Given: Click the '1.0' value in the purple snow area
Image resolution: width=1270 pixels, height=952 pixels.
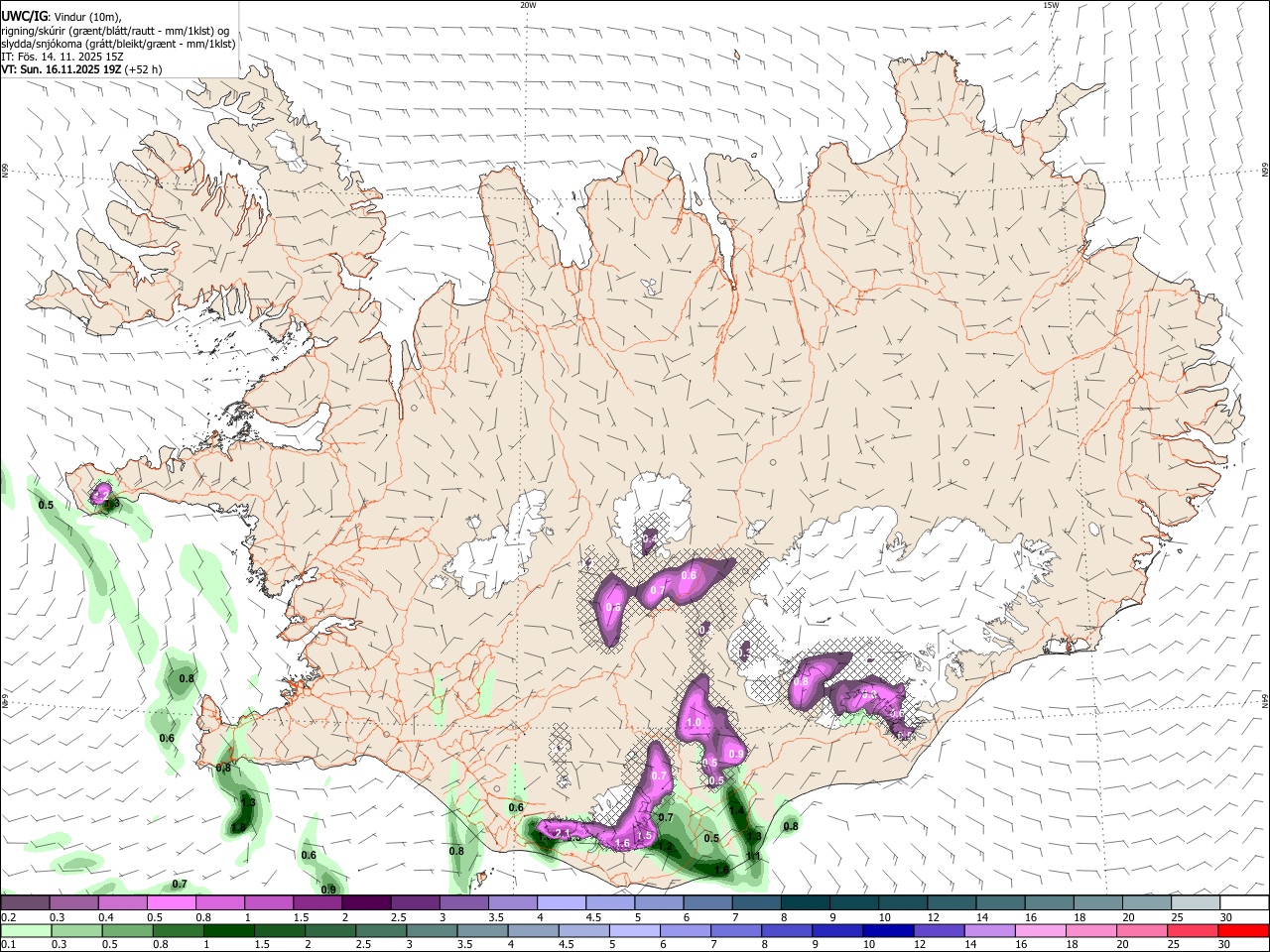Looking at the screenshot, I should pyautogui.click(x=694, y=723).
